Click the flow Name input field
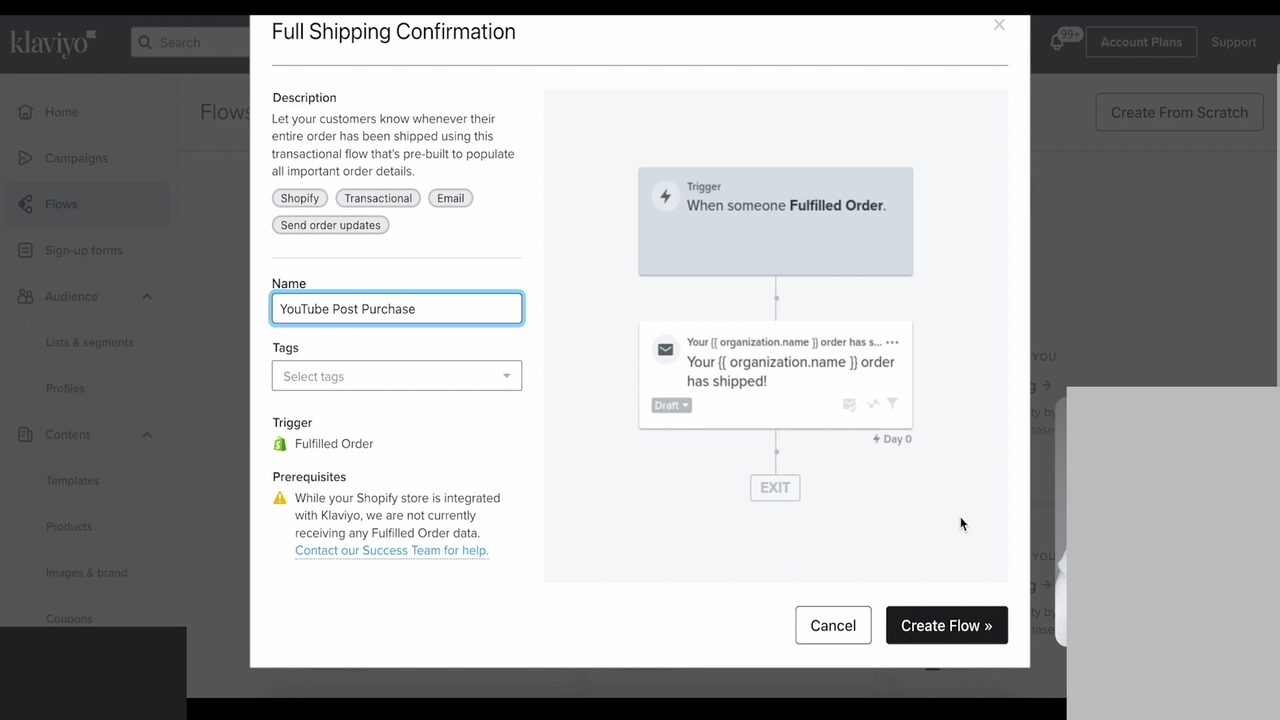The width and height of the screenshot is (1280, 720). tap(397, 308)
